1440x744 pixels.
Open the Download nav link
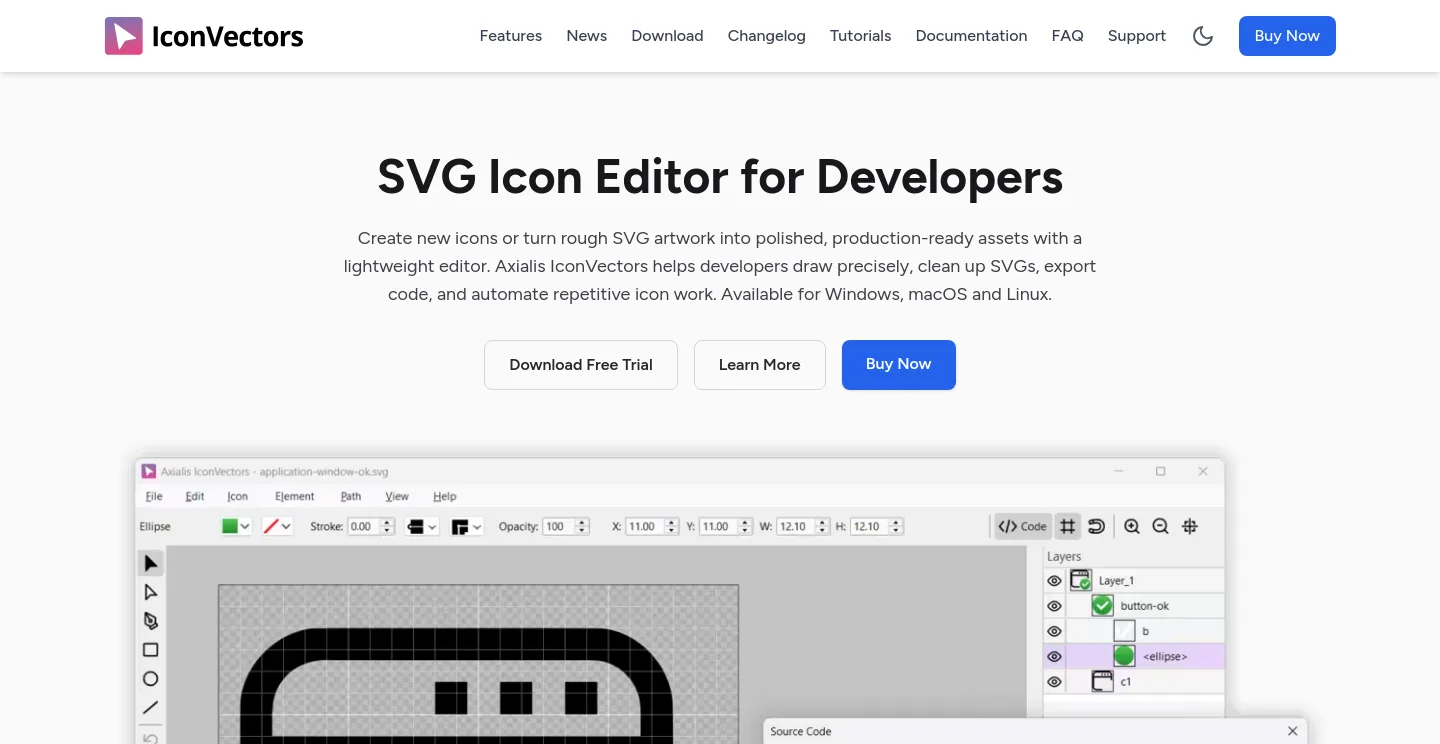coord(668,36)
